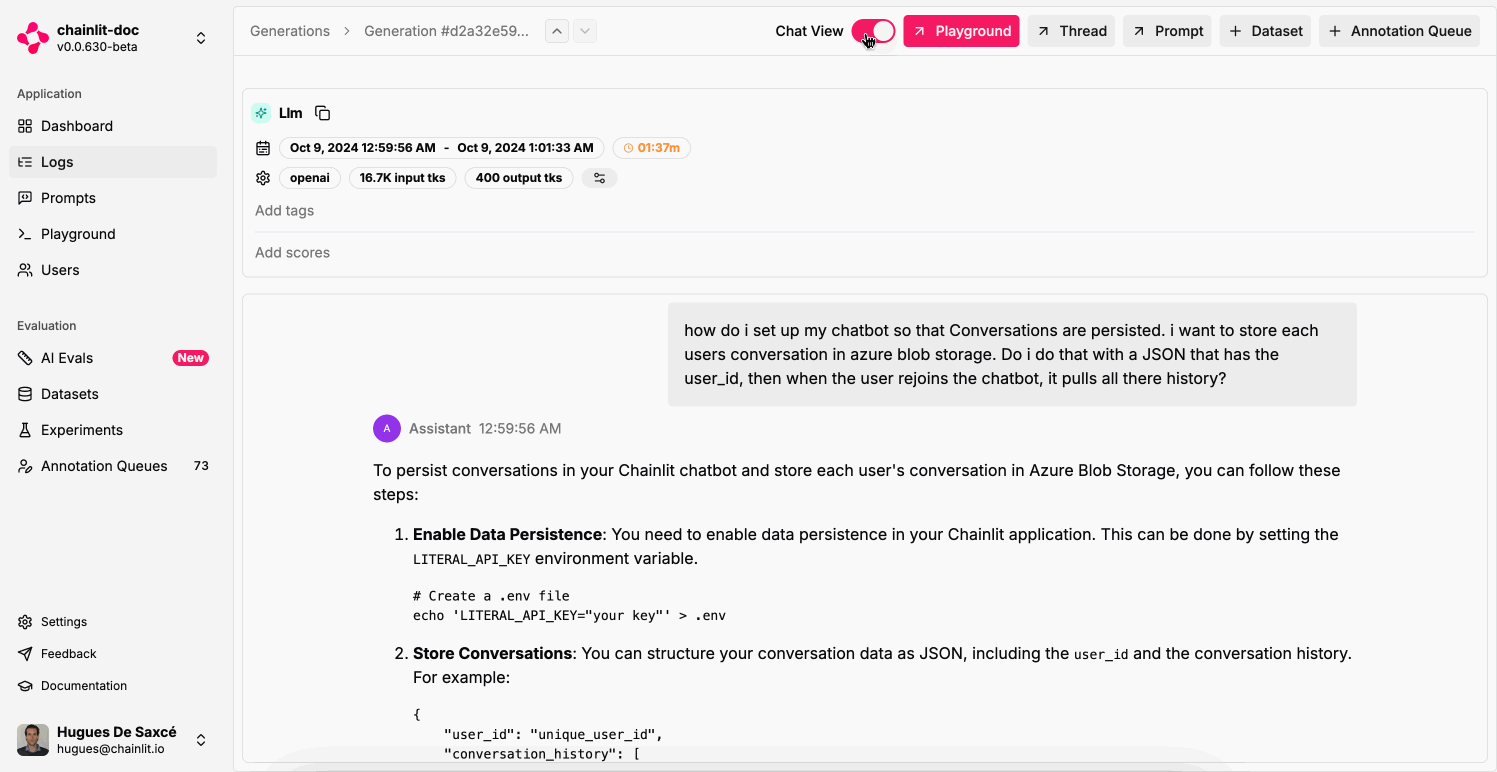The width and height of the screenshot is (1497, 772).
Task: Open the model settings icon near output tks
Action: click(x=599, y=177)
